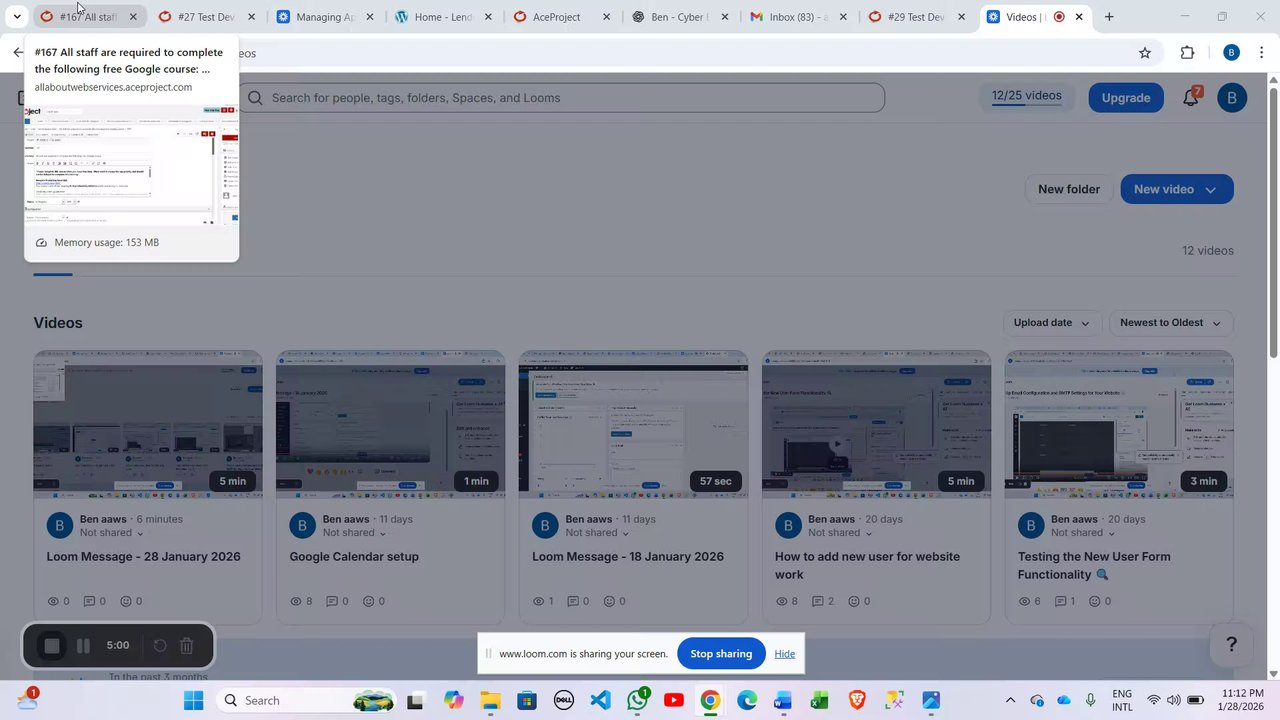This screenshot has height=720, width=1280.
Task: Open the Chrome menu (three dots)
Action: click(x=1262, y=53)
